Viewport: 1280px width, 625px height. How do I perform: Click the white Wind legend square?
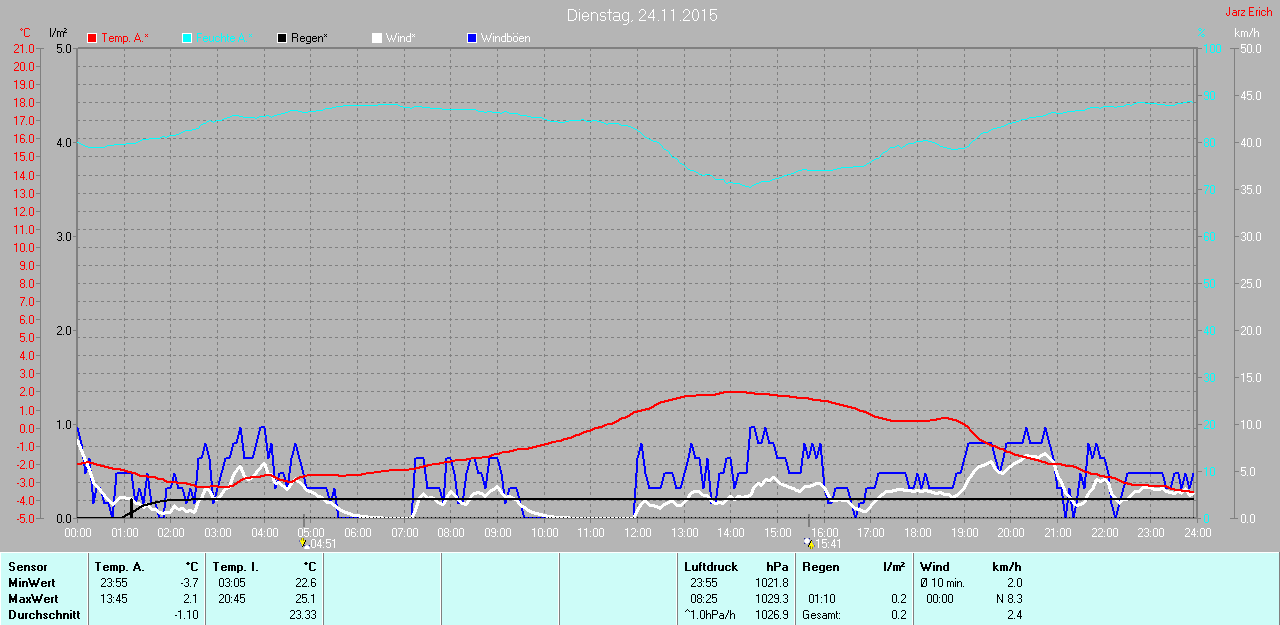[376, 38]
